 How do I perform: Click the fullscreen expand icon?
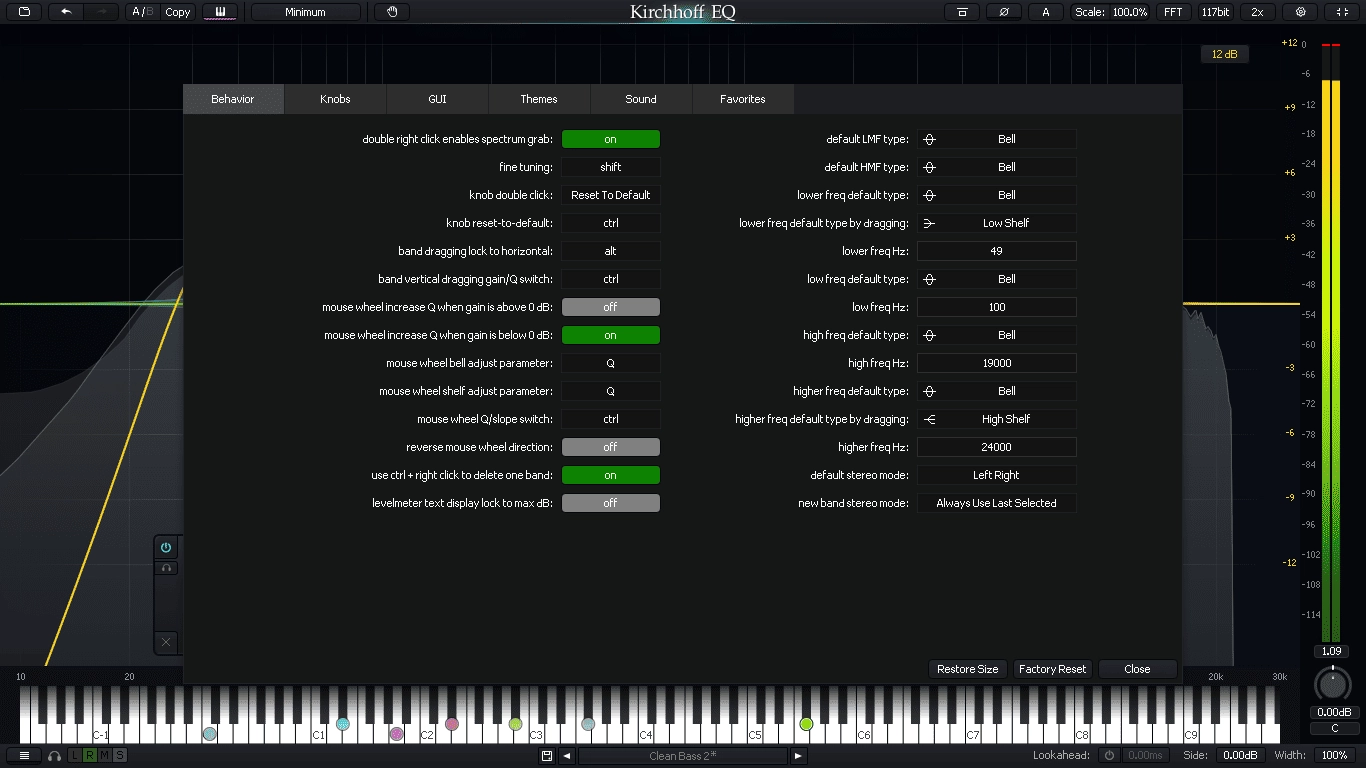[1342, 12]
